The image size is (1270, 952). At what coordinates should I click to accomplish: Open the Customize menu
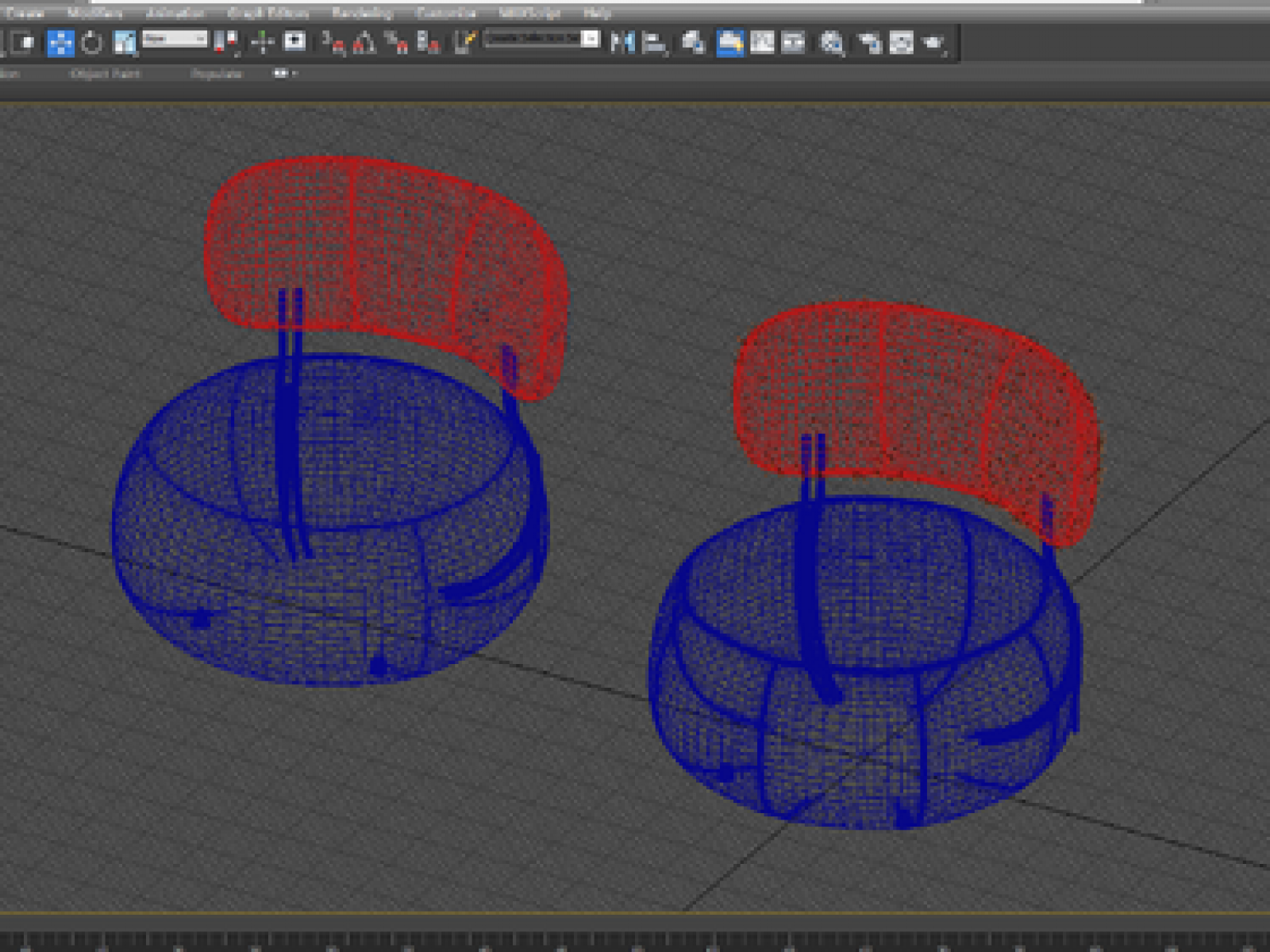(445, 13)
